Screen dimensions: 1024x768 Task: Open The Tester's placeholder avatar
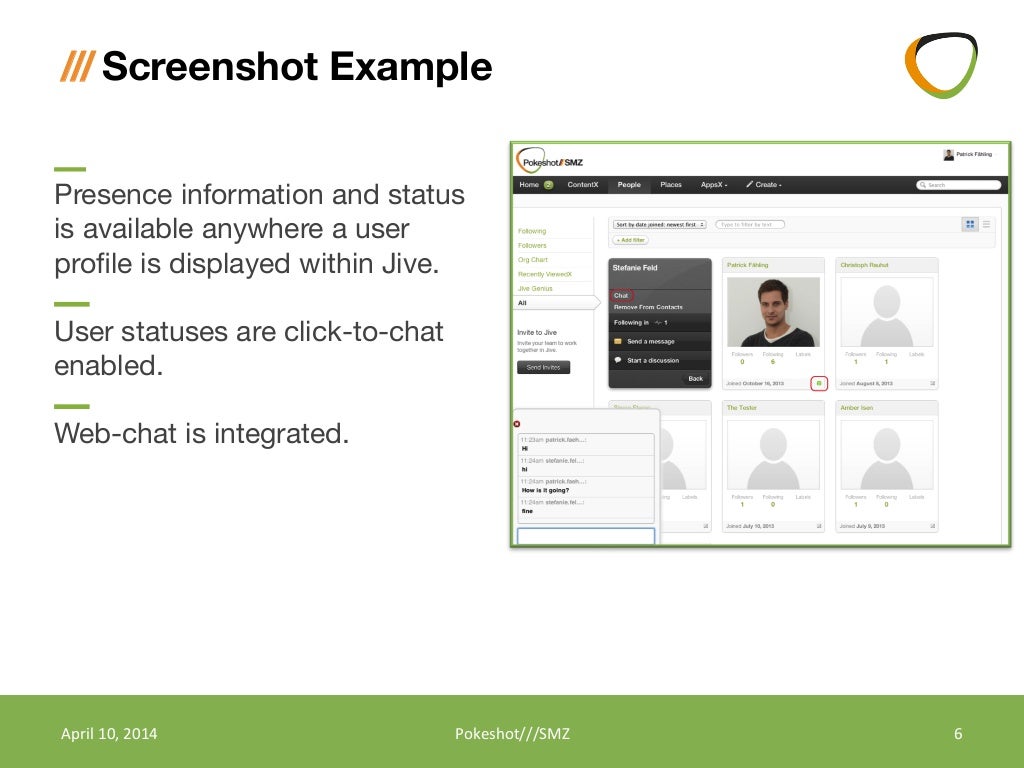click(x=773, y=455)
